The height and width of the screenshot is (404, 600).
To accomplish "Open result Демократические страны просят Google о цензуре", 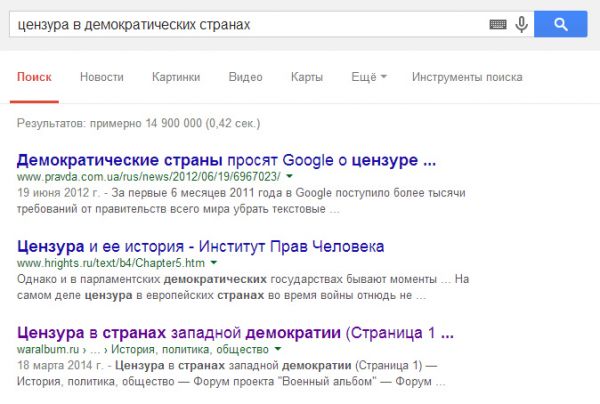I will pyautogui.click(x=226, y=160).
